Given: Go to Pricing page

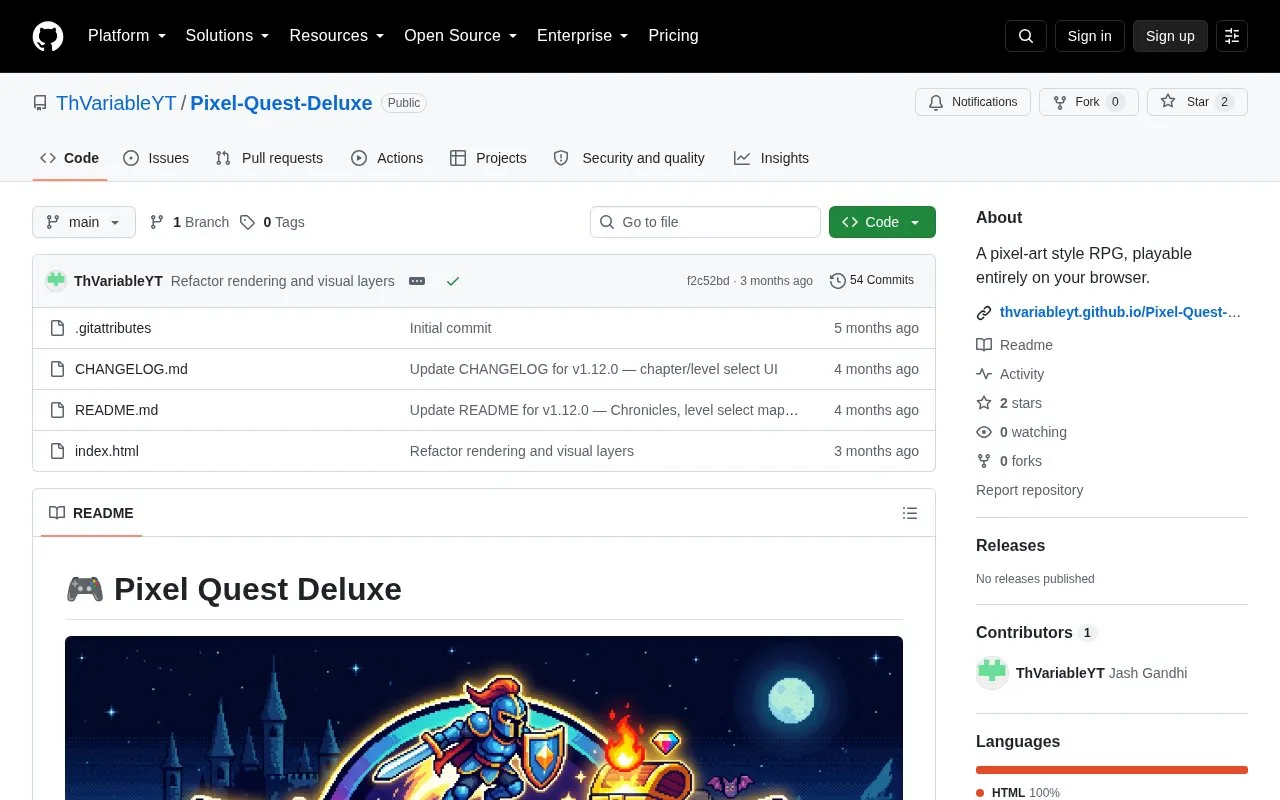Looking at the screenshot, I should (x=673, y=36).
